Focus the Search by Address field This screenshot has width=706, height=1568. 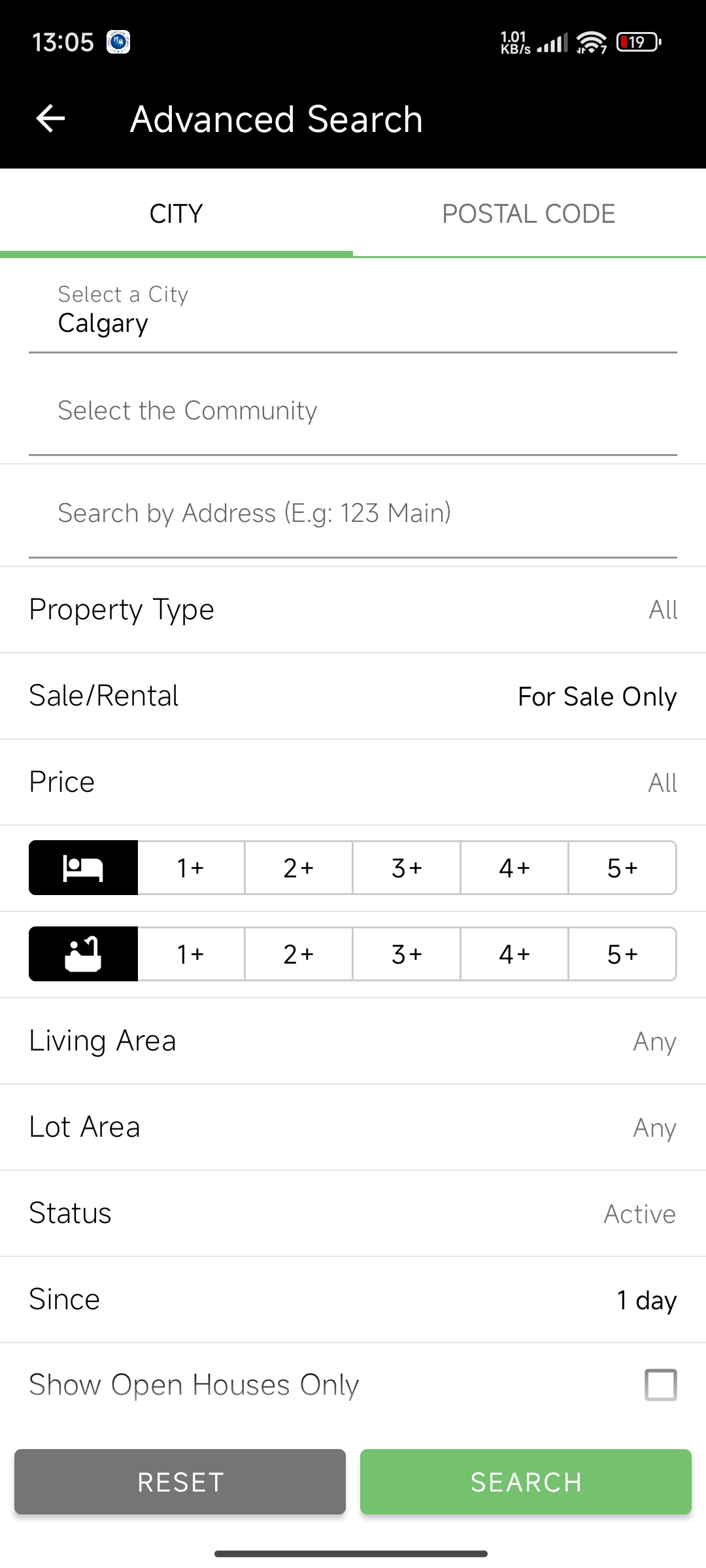pyautogui.click(x=353, y=514)
